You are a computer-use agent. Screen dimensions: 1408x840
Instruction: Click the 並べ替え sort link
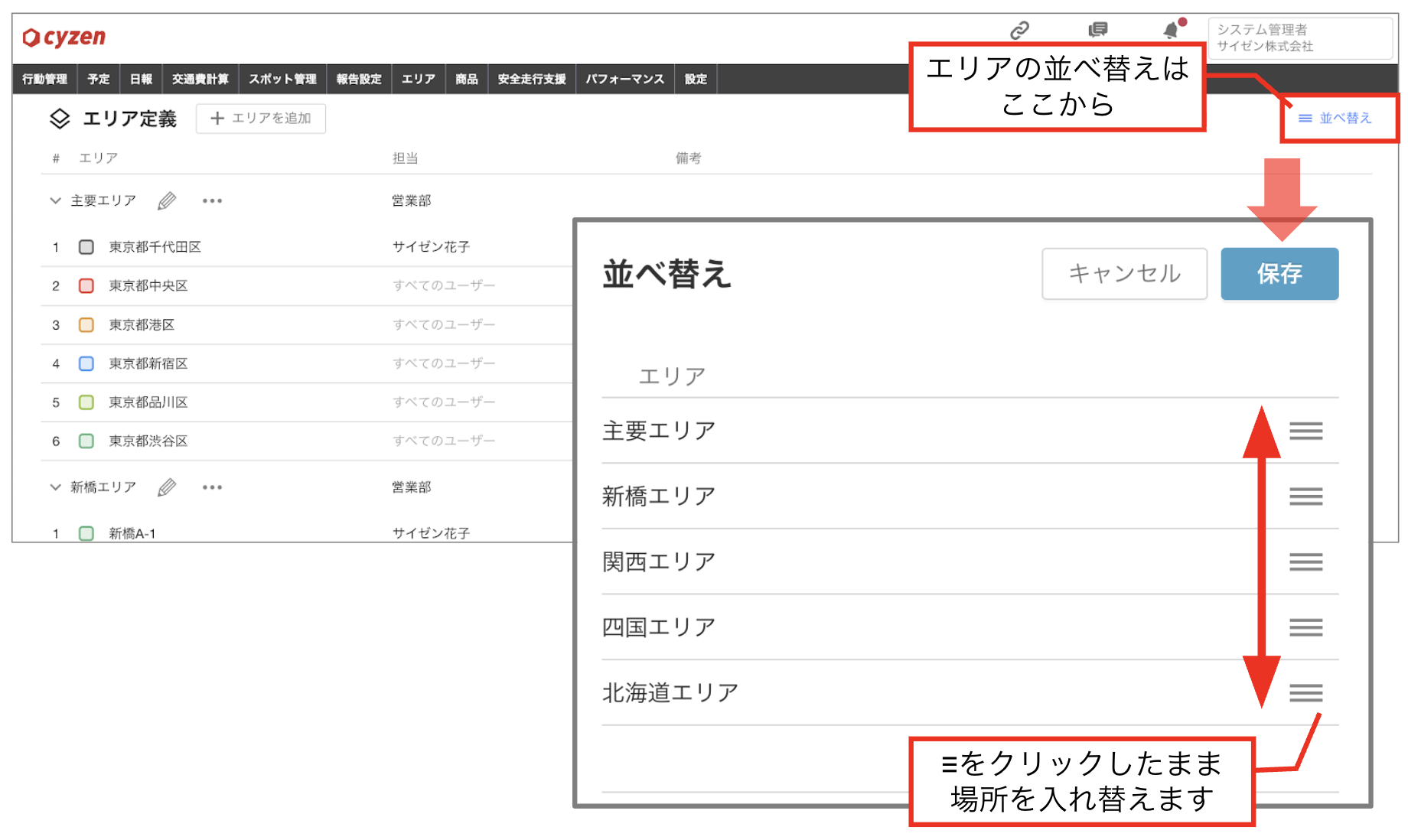[x=1335, y=118]
